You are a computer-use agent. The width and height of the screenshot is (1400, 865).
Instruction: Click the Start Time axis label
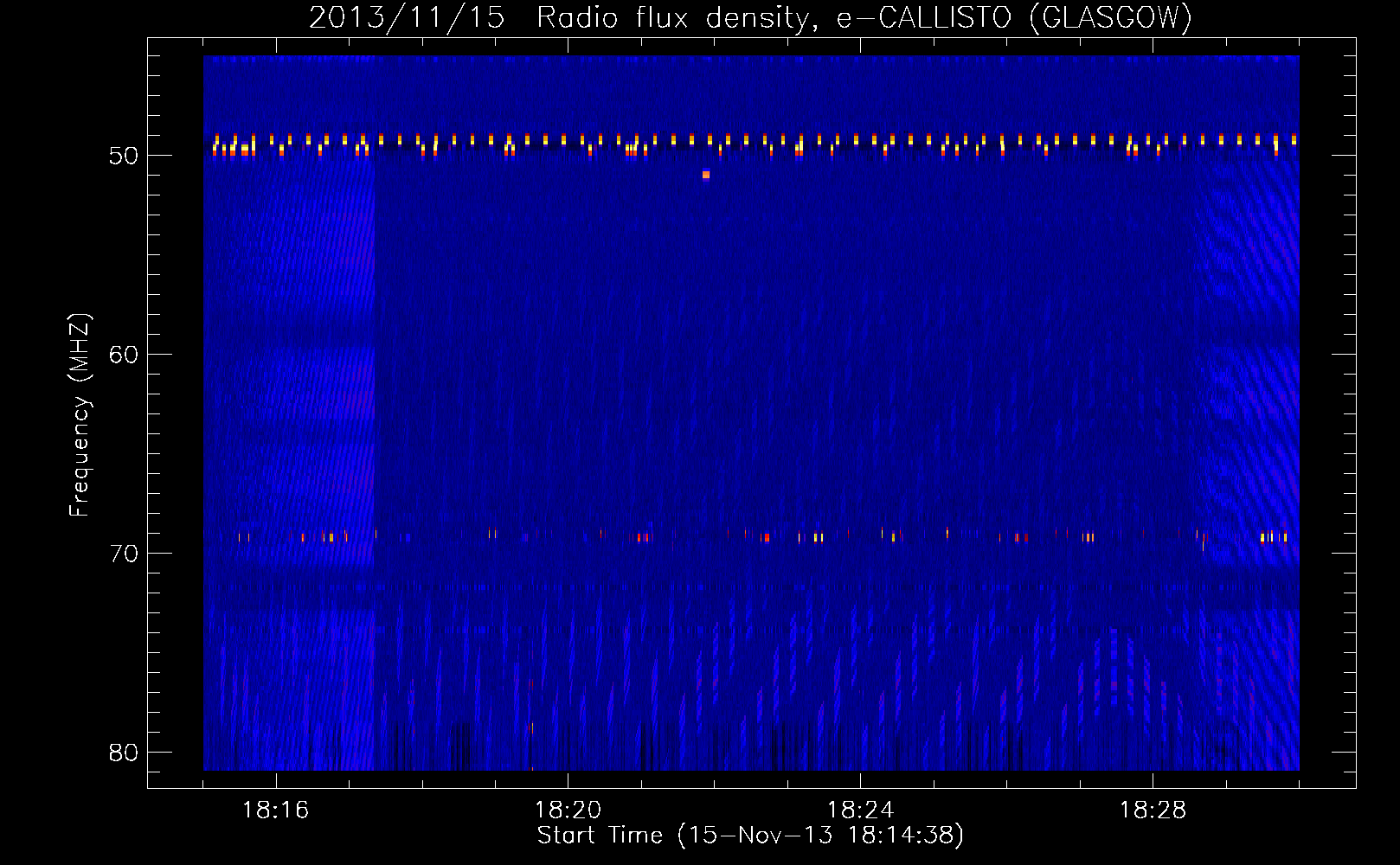coord(750,836)
